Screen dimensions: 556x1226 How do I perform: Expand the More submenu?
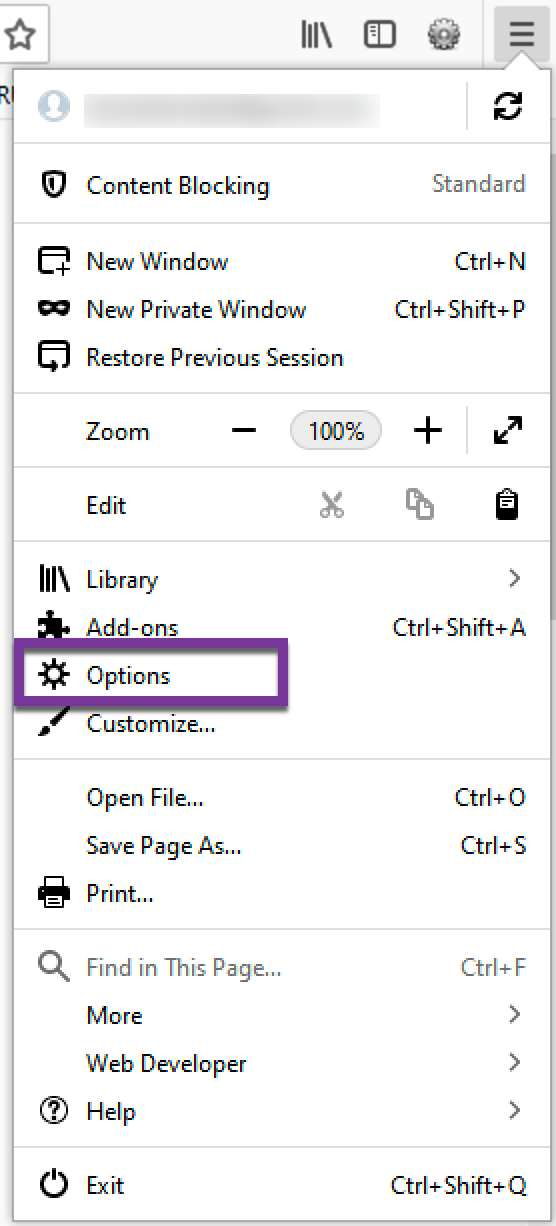tap(280, 1015)
